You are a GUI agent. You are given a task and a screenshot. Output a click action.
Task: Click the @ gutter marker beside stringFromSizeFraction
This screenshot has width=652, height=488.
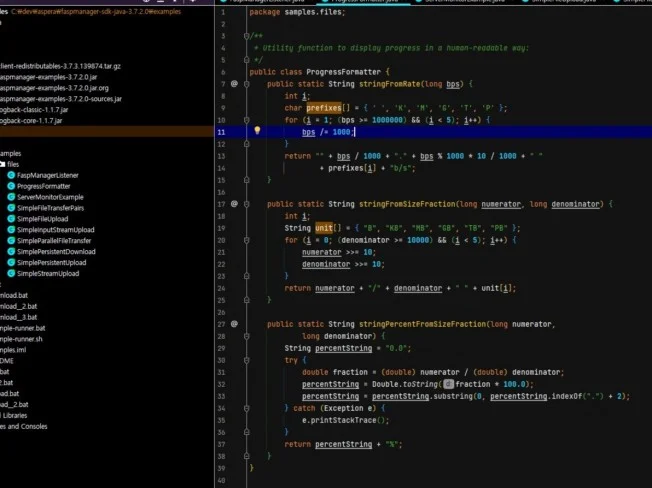pyautogui.click(x=234, y=203)
